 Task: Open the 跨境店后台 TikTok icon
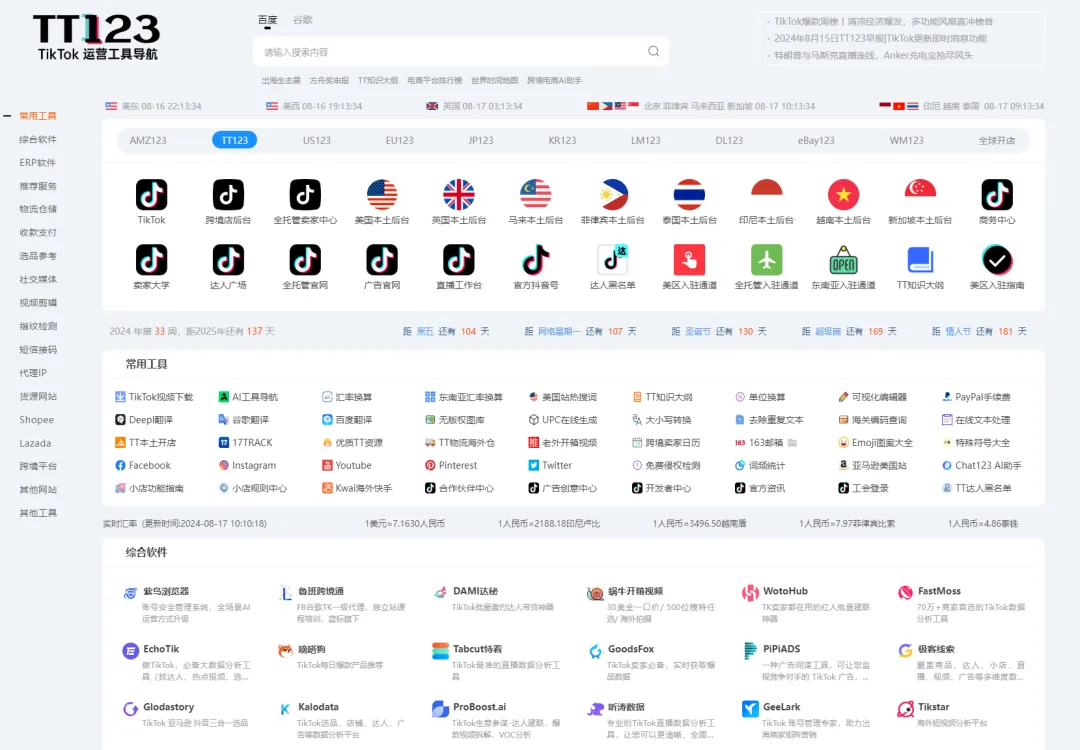(x=228, y=195)
